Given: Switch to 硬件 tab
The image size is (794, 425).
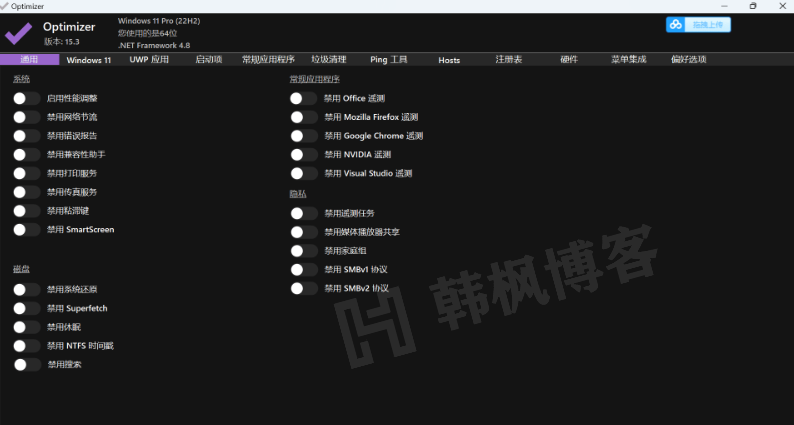Looking at the screenshot, I should (569, 59).
